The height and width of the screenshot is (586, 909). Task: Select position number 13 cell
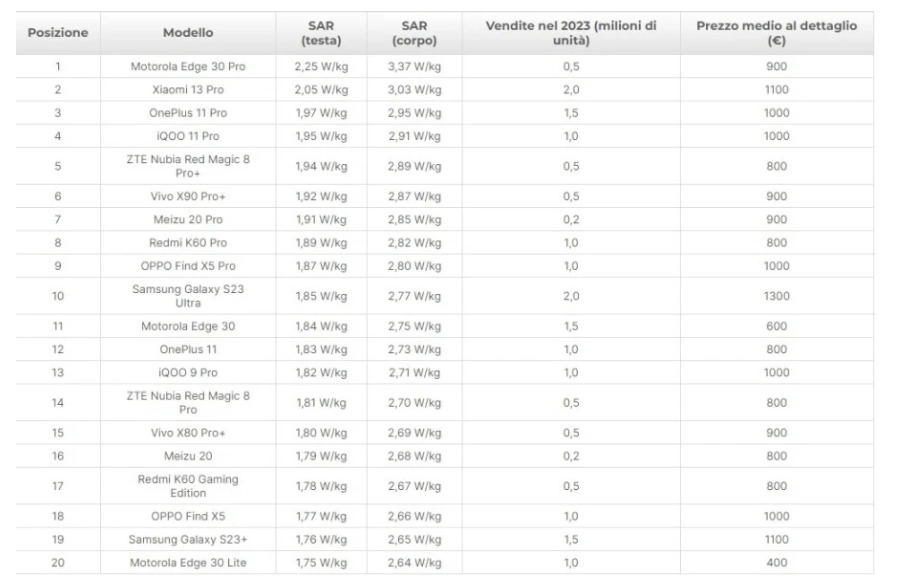[58, 373]
